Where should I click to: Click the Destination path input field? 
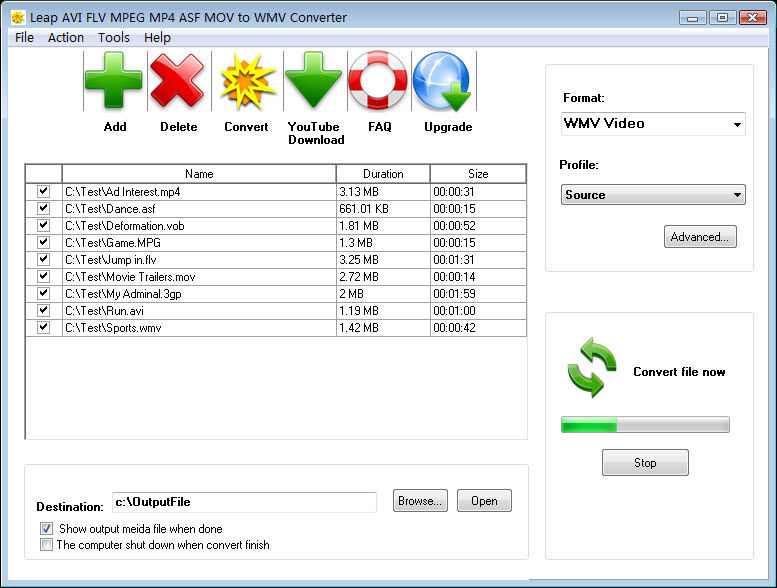point(244,502)
